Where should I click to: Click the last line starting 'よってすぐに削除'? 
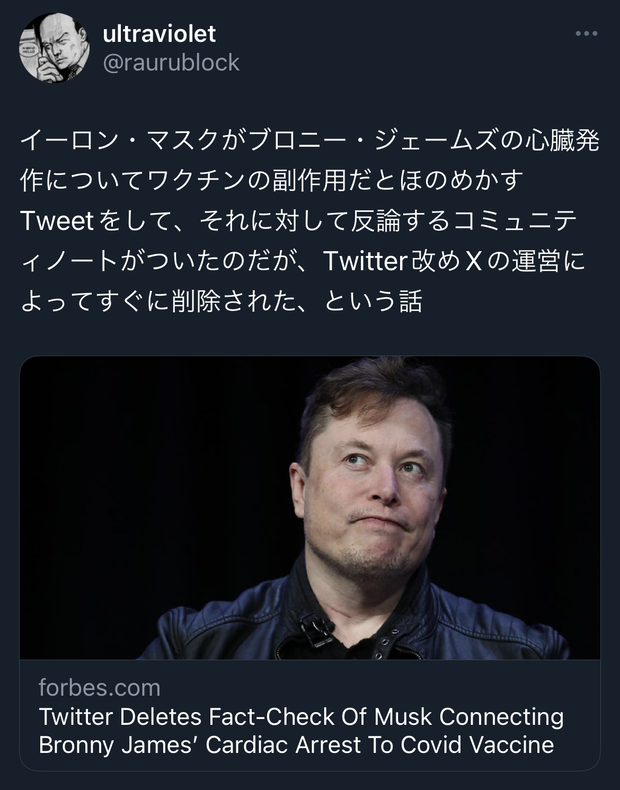tap(220, 300)
